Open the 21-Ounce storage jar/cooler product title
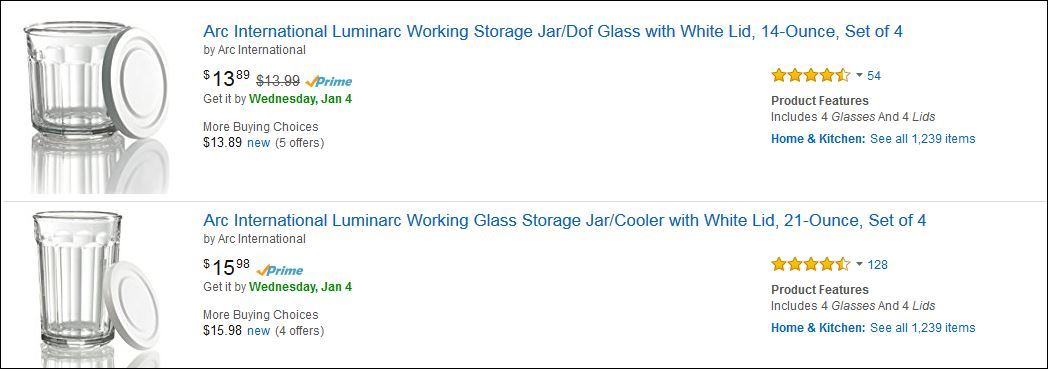 [x=565, y=221]
